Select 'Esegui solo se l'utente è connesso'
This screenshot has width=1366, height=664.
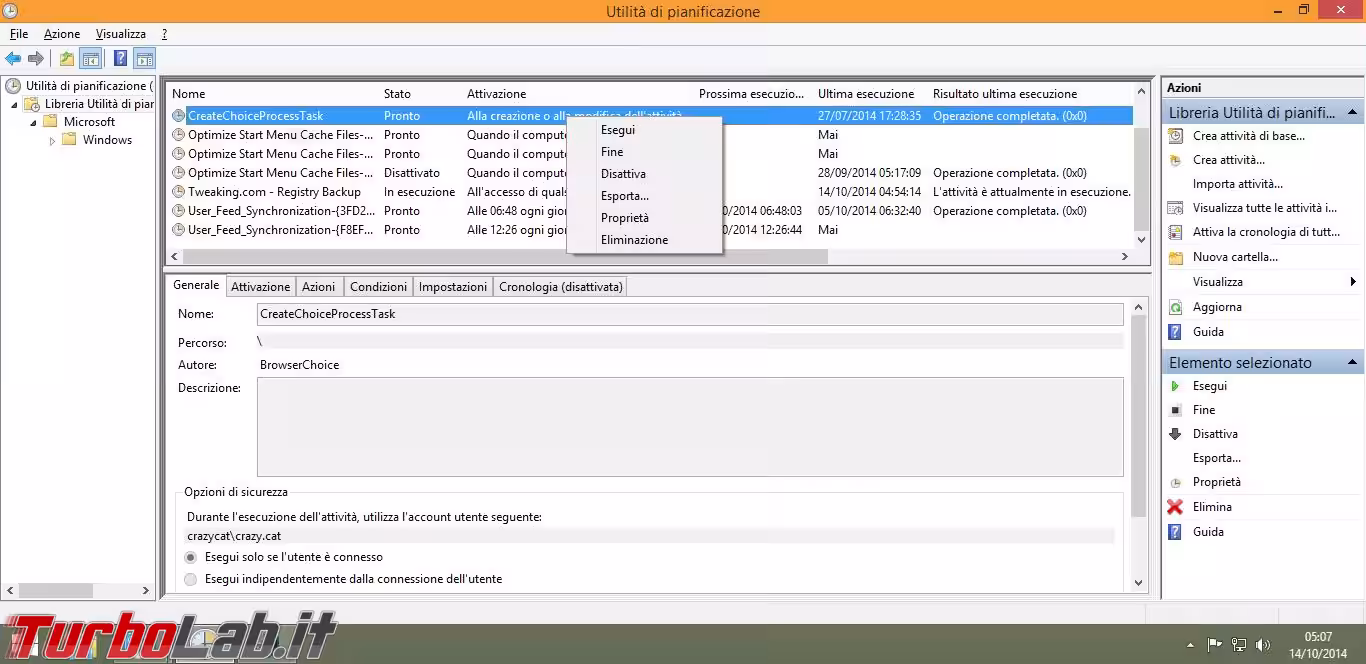click(191, 557)
